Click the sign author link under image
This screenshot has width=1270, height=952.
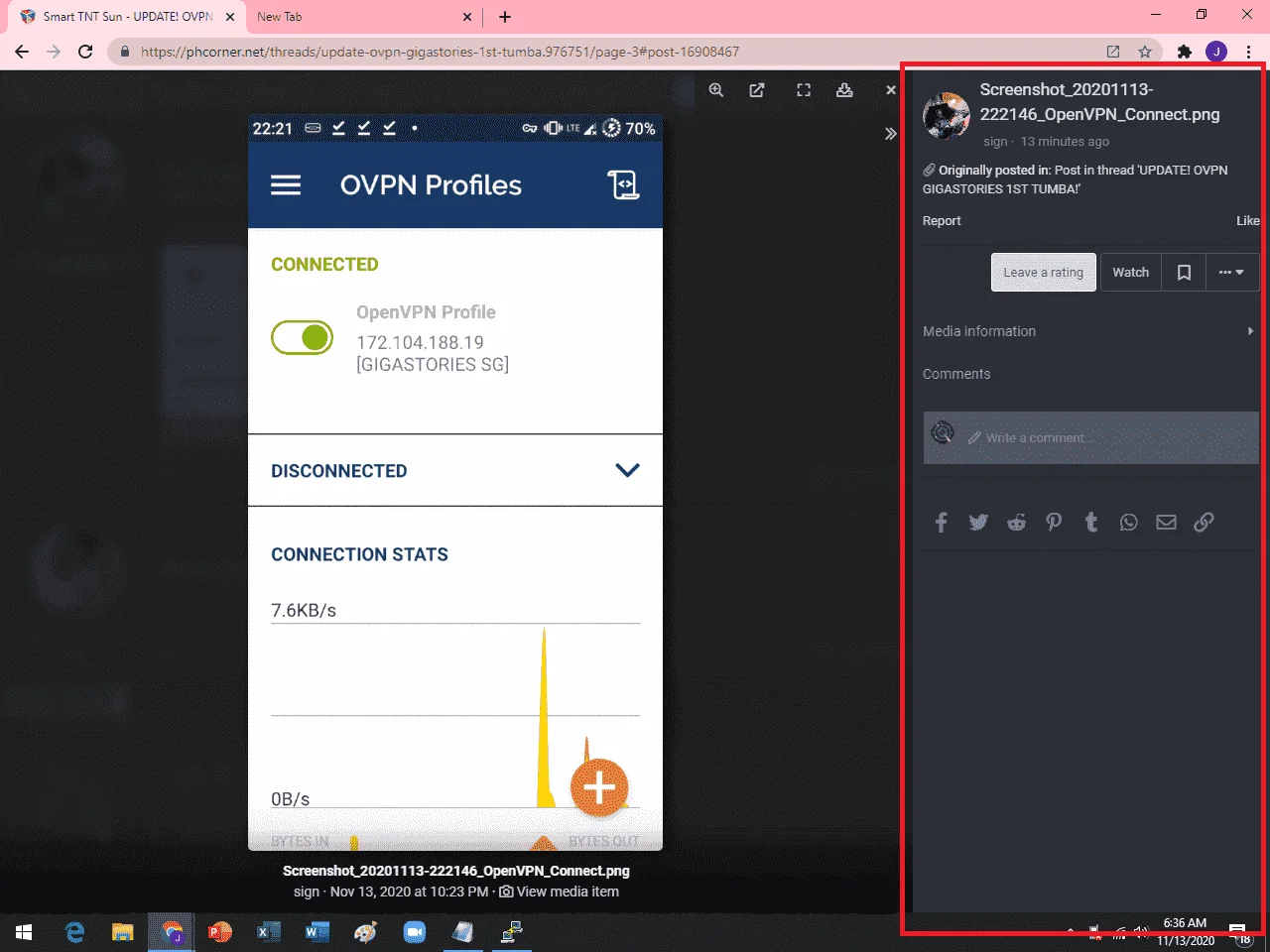click(x=307, y=892)
